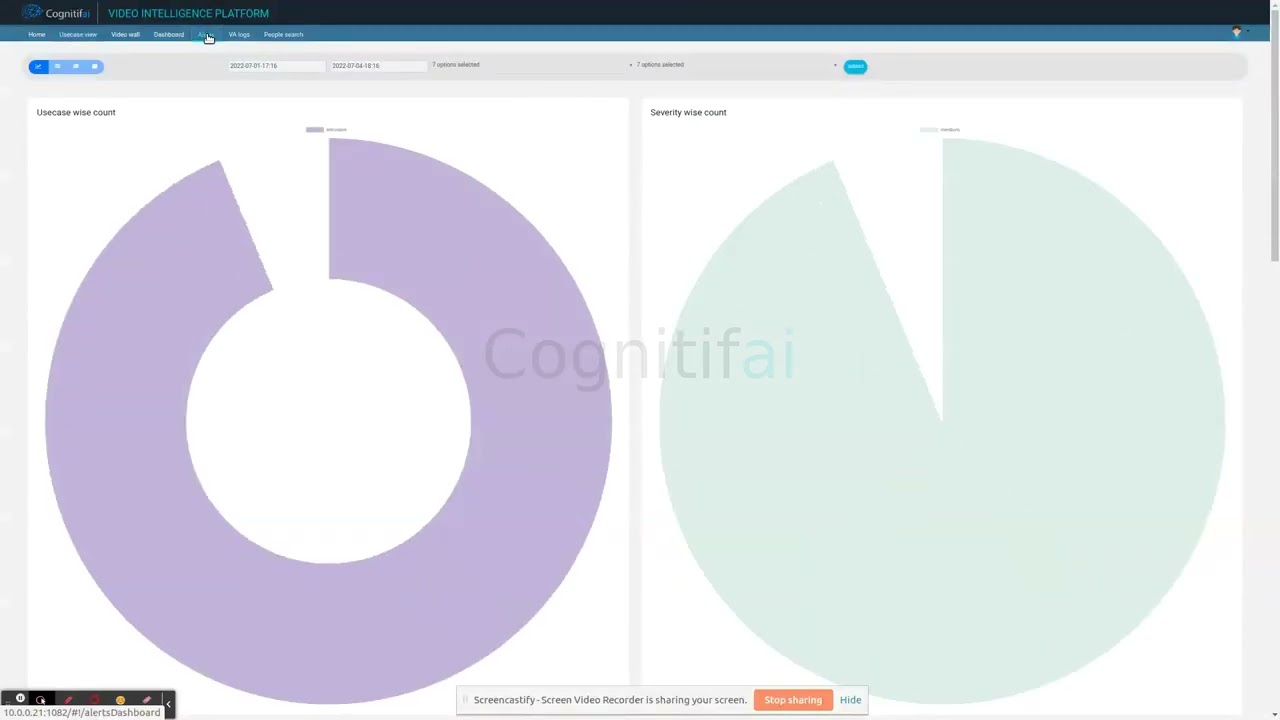
Task: Hide the screen sharing notification
Action: [x=850, y=700]
